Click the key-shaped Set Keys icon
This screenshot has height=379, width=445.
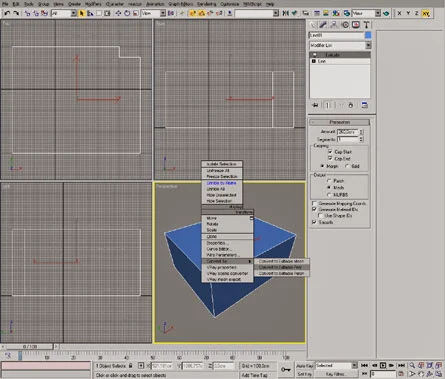pyautogui.click(x=286, y=369)
